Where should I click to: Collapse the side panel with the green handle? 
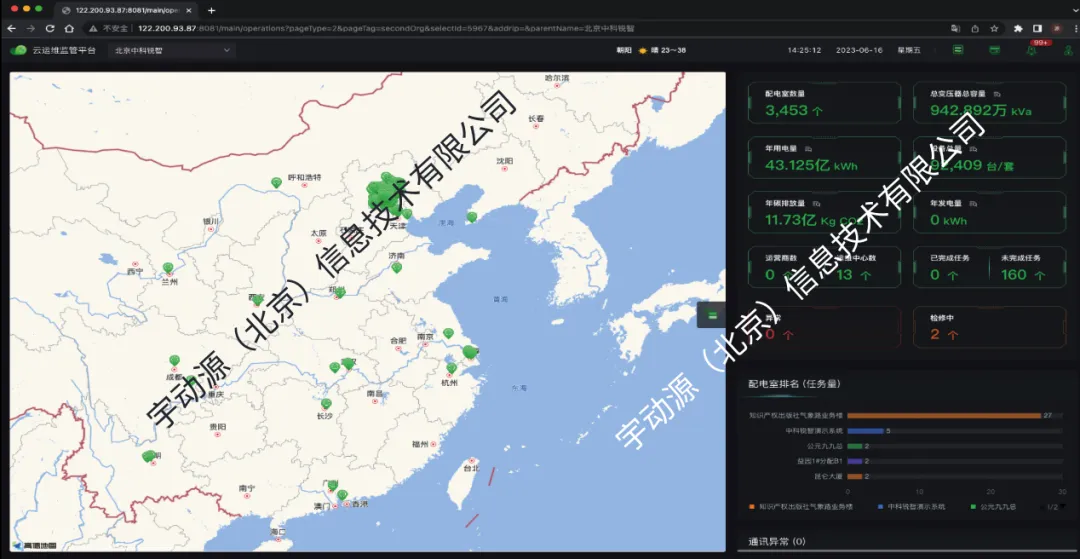point(712,314)
